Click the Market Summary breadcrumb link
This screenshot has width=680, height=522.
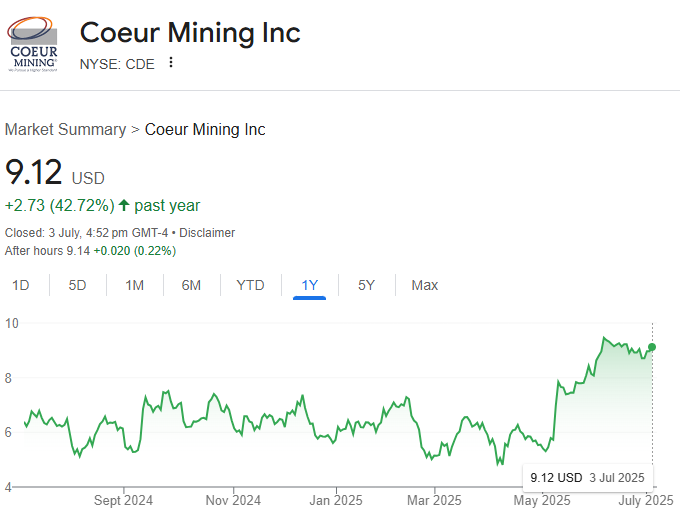pos(65,129)
